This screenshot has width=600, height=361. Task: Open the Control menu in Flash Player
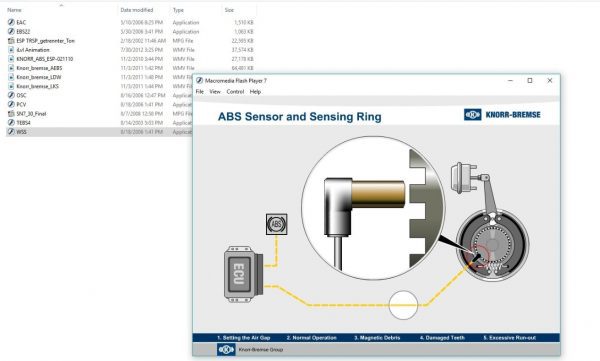point(235,92)
